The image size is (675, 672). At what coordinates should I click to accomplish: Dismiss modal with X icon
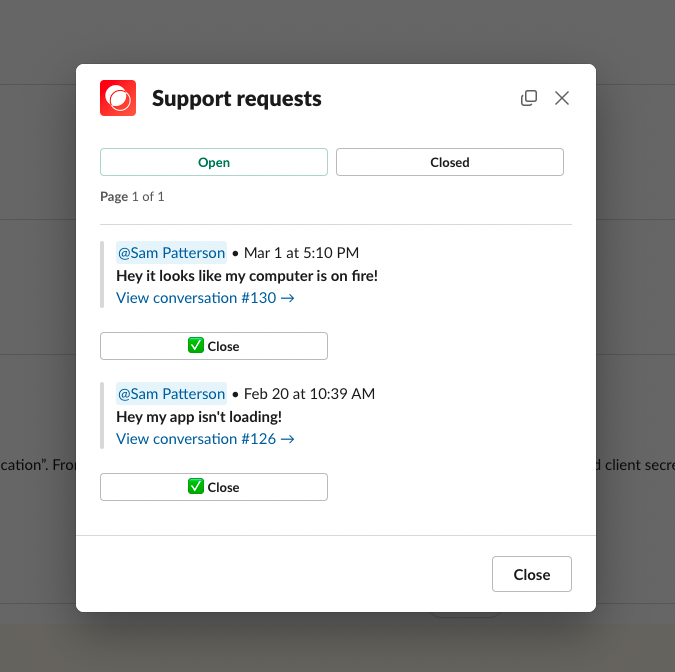(562, 98)
